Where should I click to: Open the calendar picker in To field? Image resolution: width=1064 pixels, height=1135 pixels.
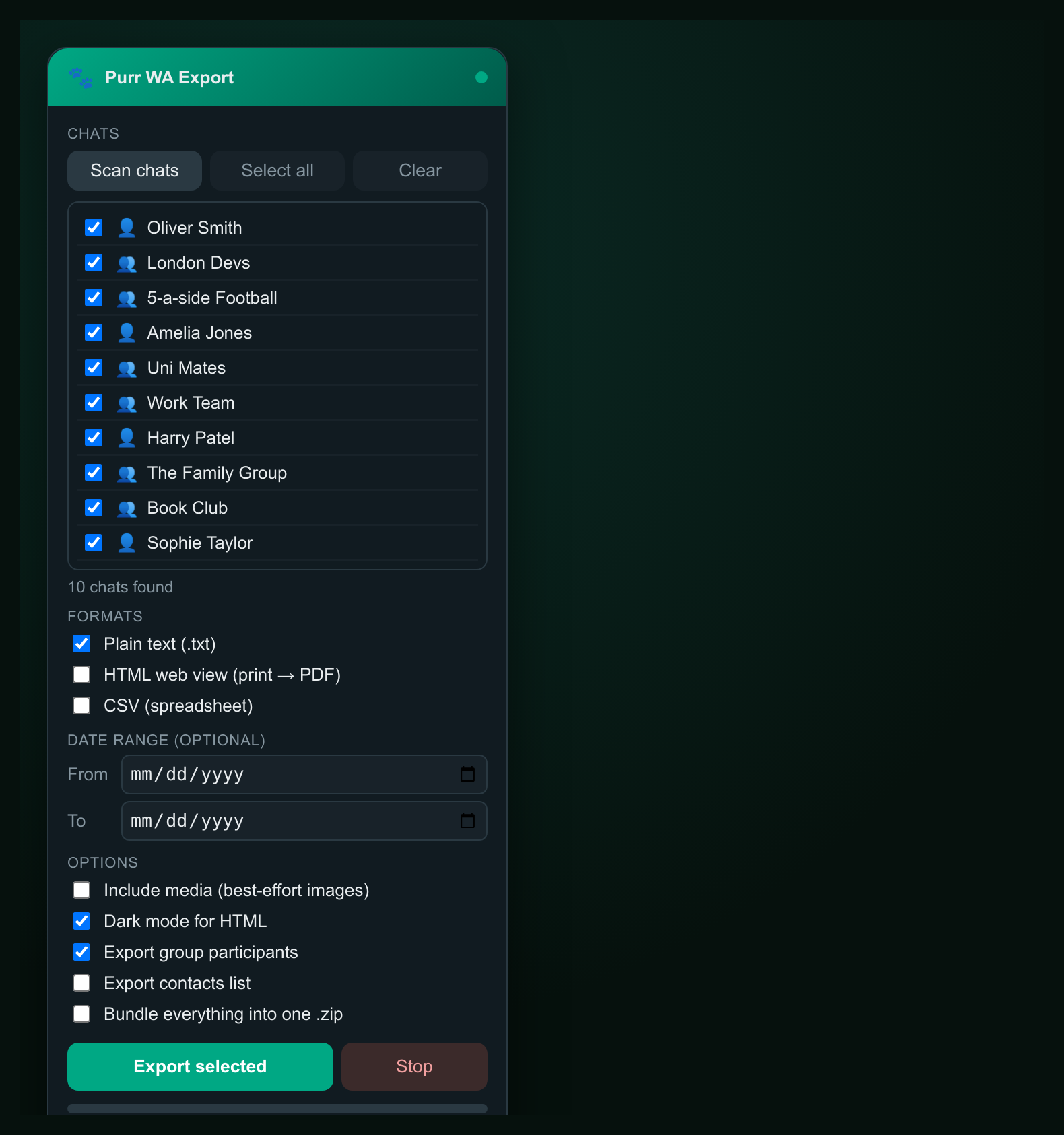click(467, 821)
